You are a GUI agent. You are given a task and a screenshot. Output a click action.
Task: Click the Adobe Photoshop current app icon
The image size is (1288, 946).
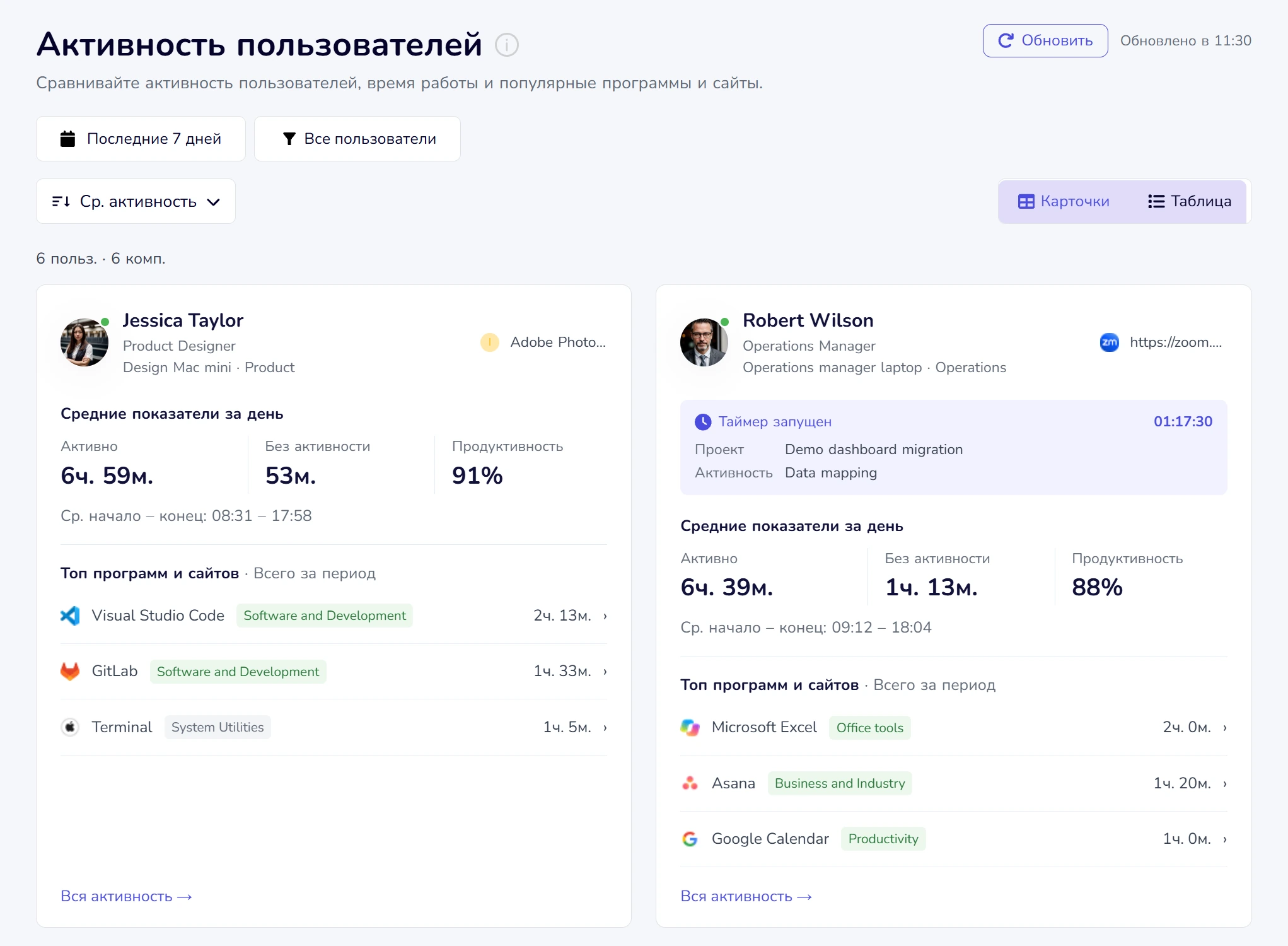[490, 342]
